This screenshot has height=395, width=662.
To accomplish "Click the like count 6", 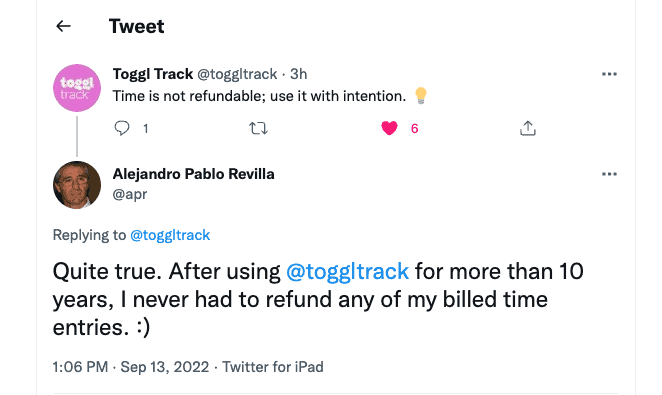I will 415,129.
